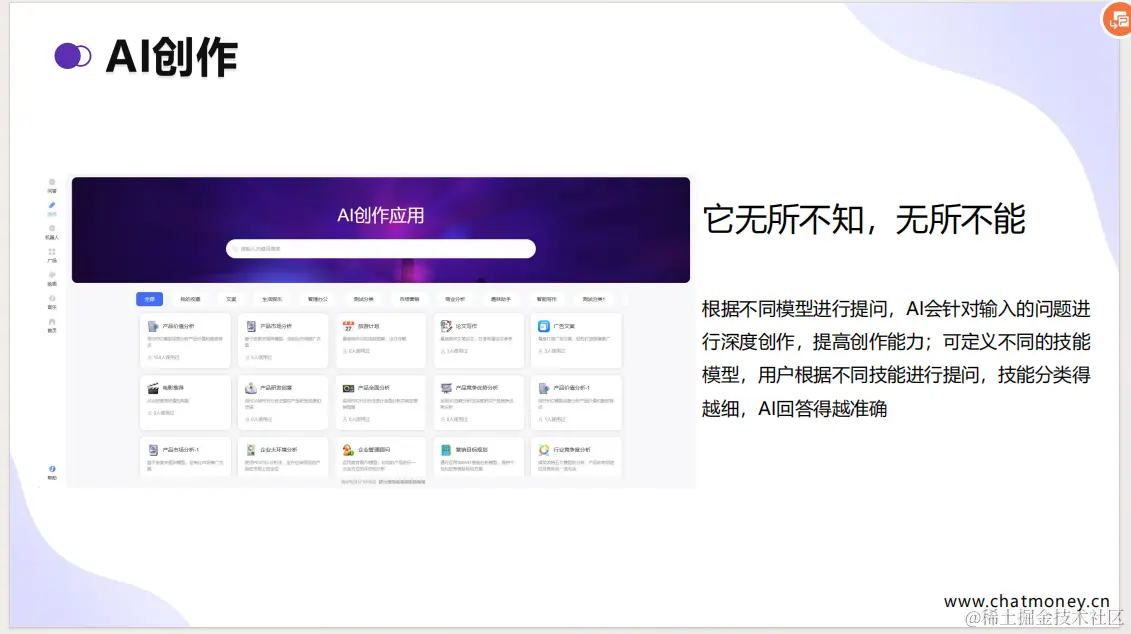Click the 企业大环境分析 card icon

click(x=251, y=449)
